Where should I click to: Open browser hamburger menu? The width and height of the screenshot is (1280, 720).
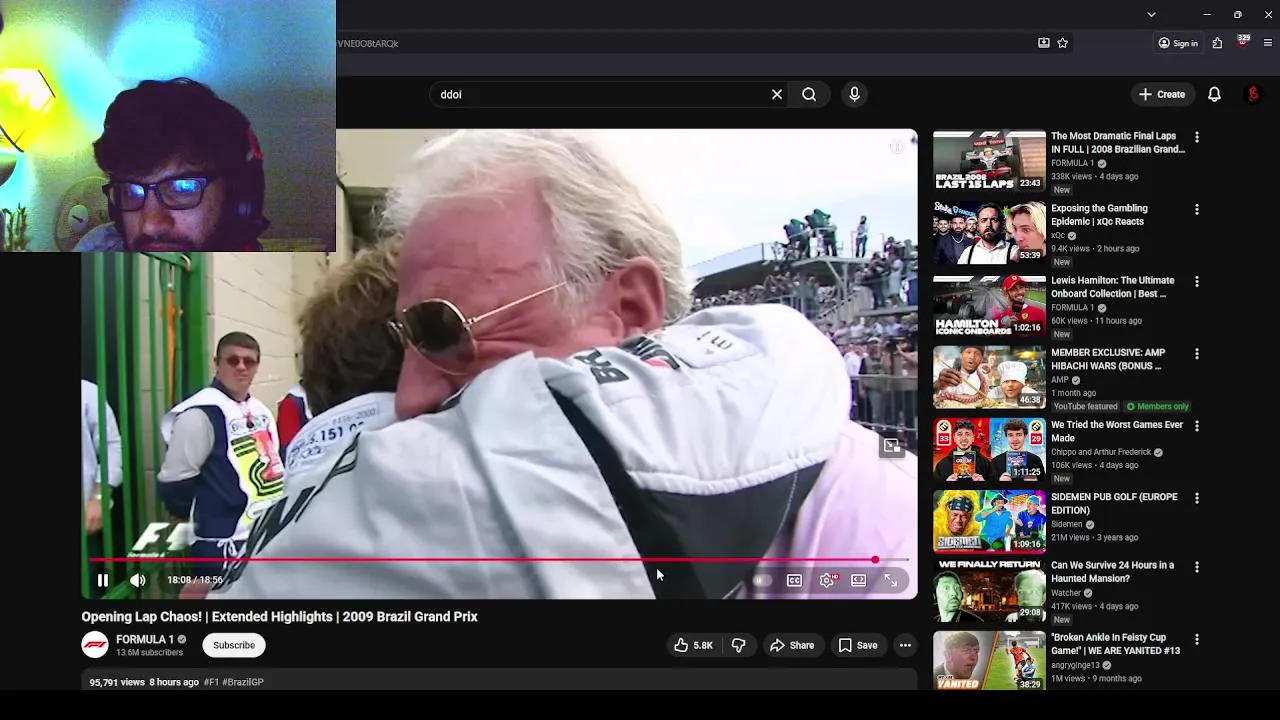1268,43
